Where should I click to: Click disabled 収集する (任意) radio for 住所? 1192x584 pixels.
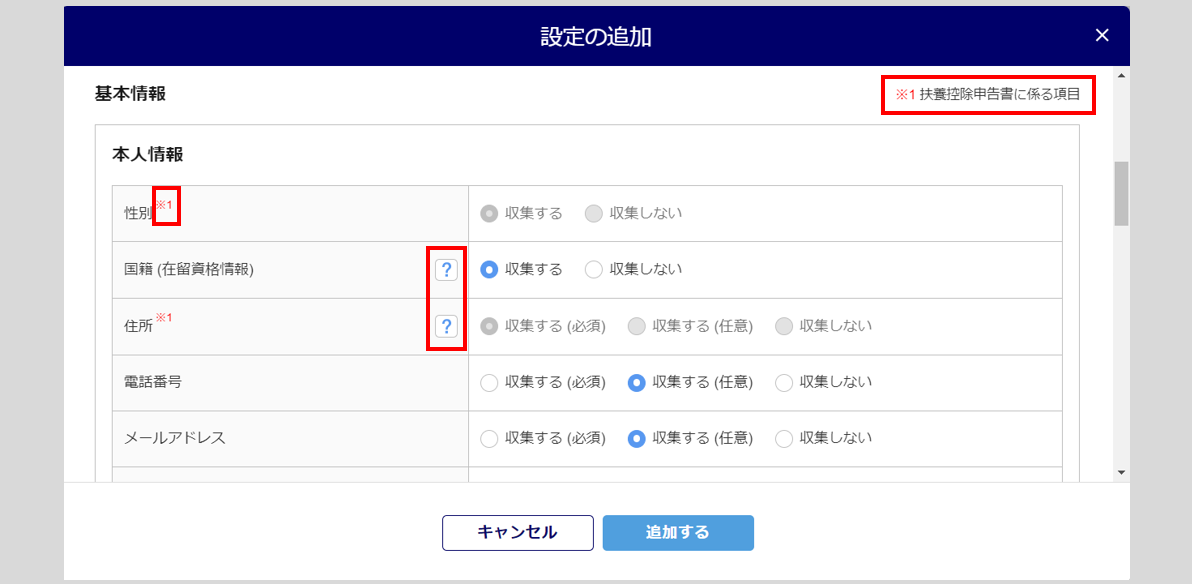click(x=637, y=326)
